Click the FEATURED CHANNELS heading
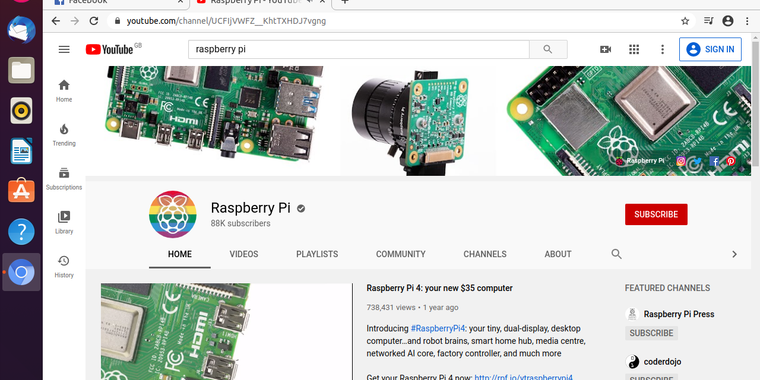This screenshot has height=380, width=760. coord(667,288)
